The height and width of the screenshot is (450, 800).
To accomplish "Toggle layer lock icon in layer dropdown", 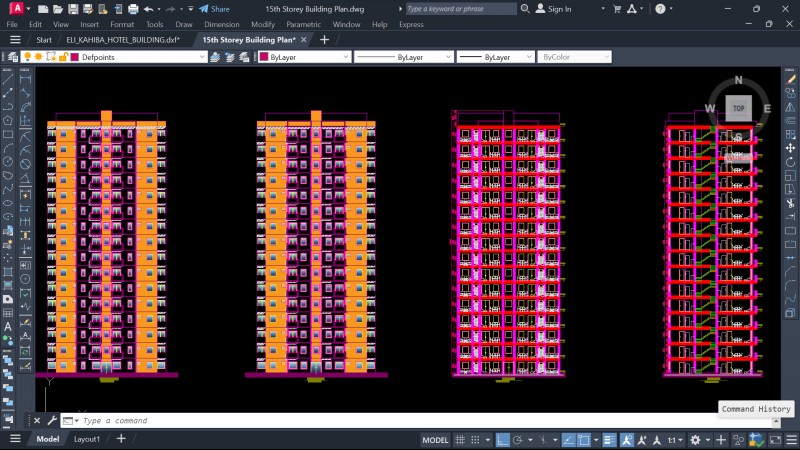I will 63,57.
